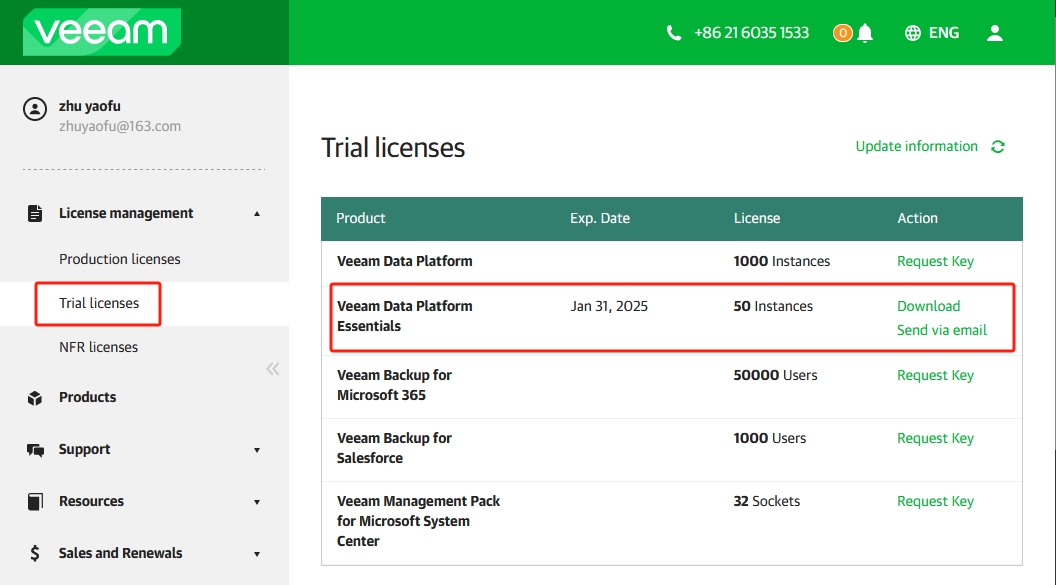Click the Update information link
The image size is (1056, 585).
click(917, 147)
